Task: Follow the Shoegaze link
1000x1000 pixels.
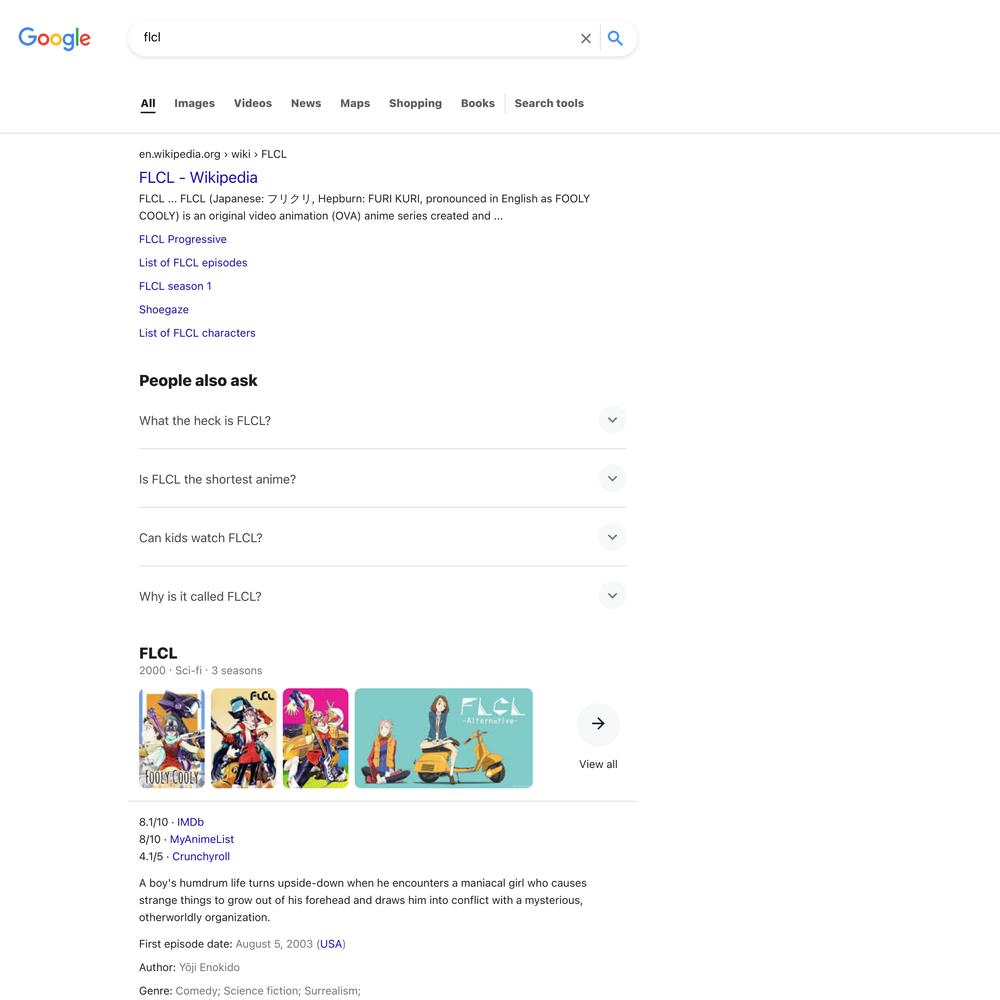Action: coord(164,309)
